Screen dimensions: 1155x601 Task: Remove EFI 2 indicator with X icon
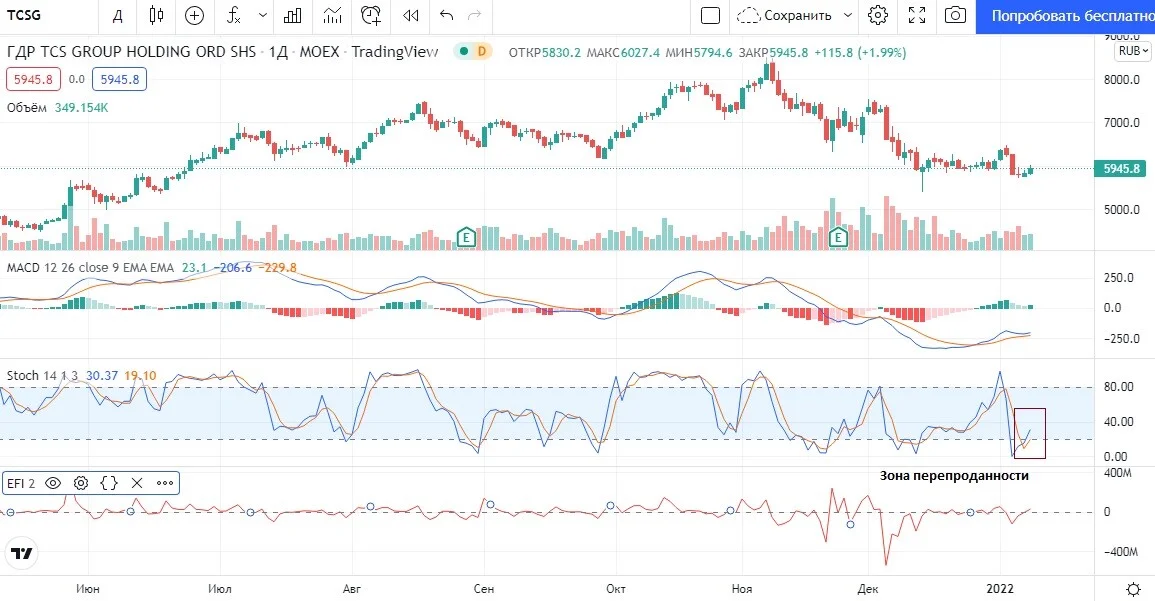pos(137,483)
